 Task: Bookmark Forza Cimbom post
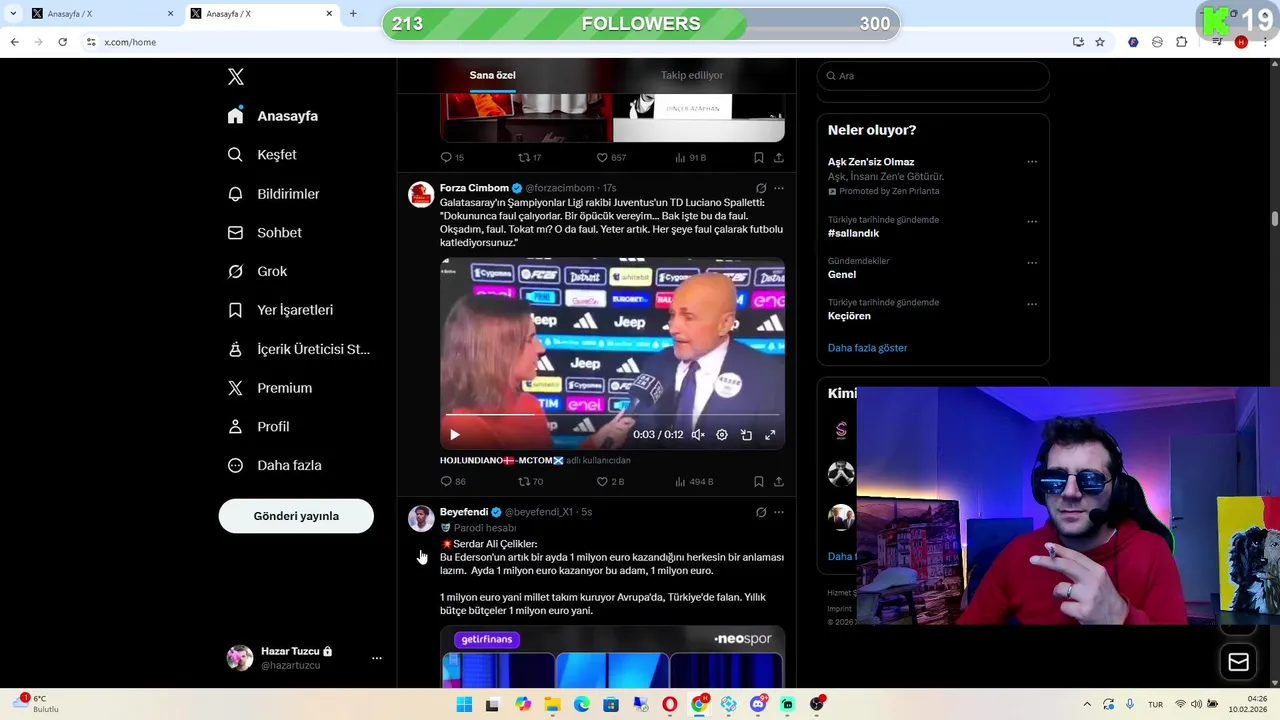click(759, 482)
